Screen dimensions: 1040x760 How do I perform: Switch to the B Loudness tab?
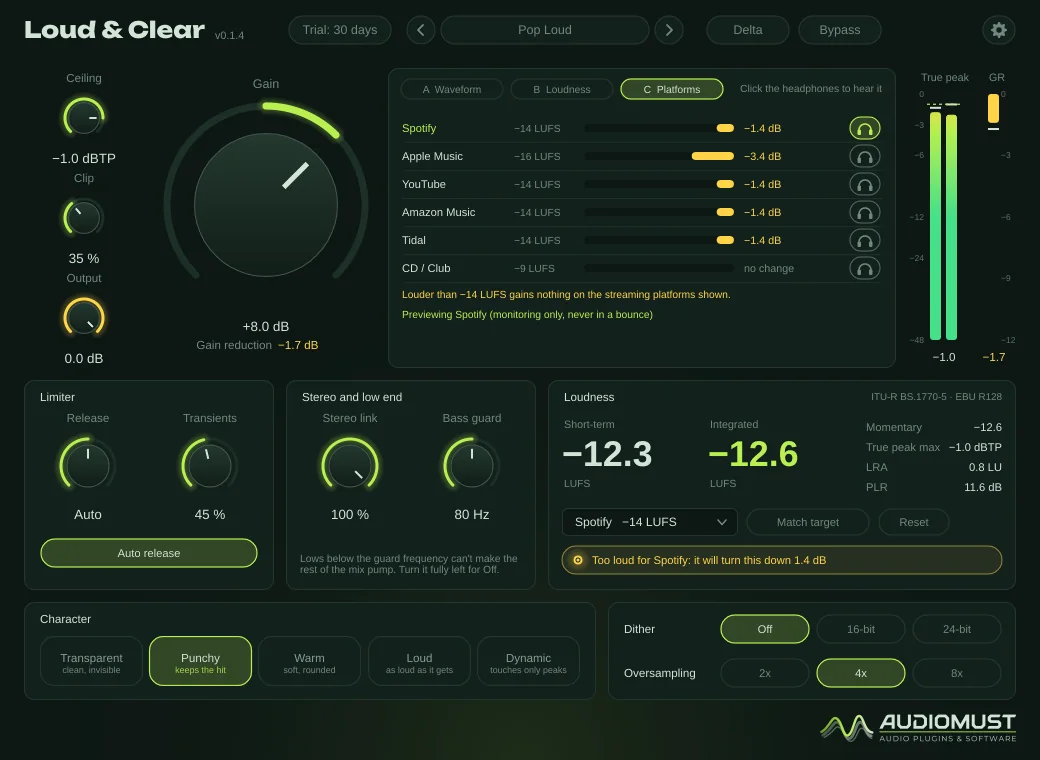pos(562,89)
